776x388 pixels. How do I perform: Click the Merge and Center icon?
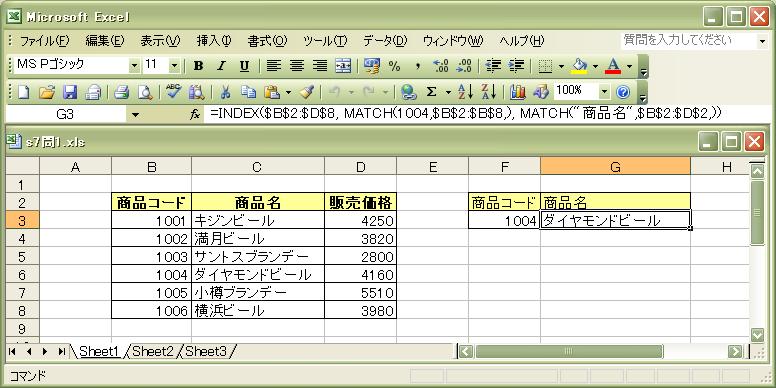tap(343, 66)
